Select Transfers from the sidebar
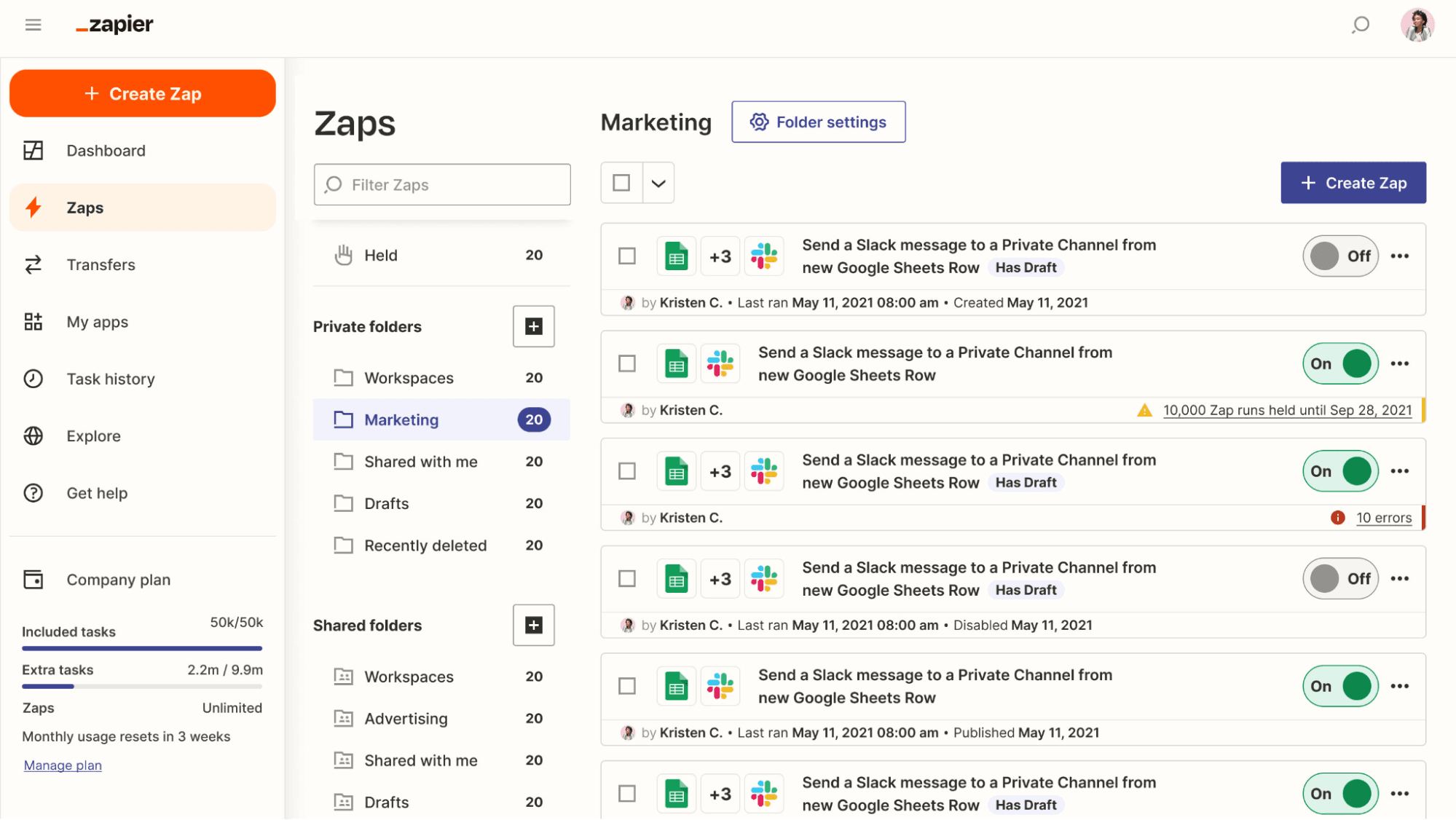The height and width of the screenshot is (820, 1456). click(x=101, y=264)
